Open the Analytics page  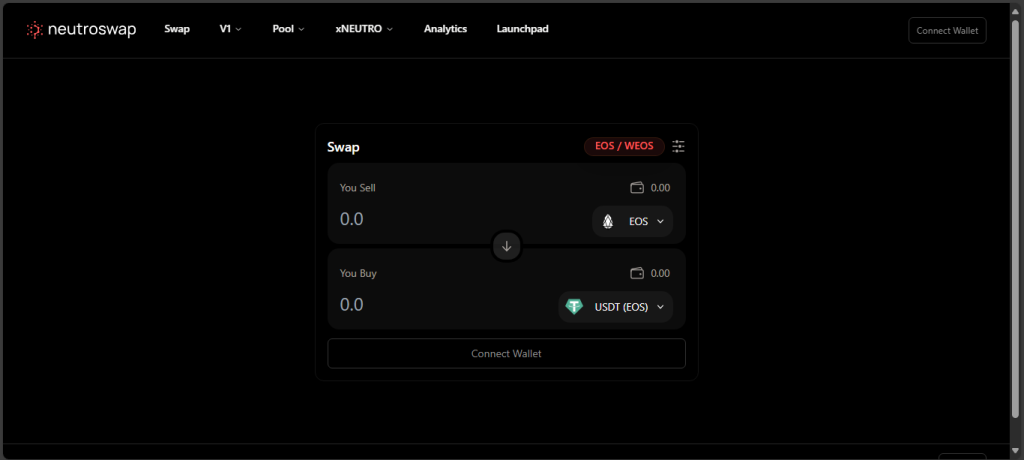[x=445, y=29]
